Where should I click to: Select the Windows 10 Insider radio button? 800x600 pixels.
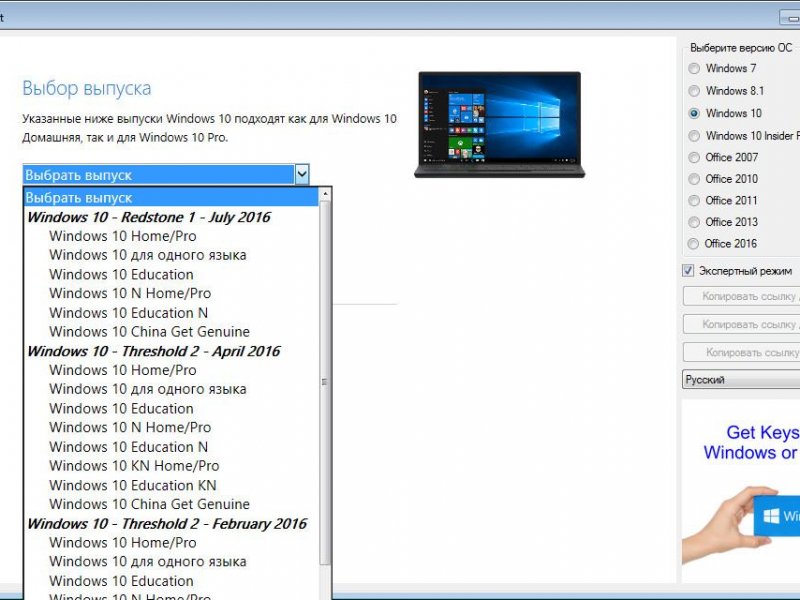pos(694,136)
